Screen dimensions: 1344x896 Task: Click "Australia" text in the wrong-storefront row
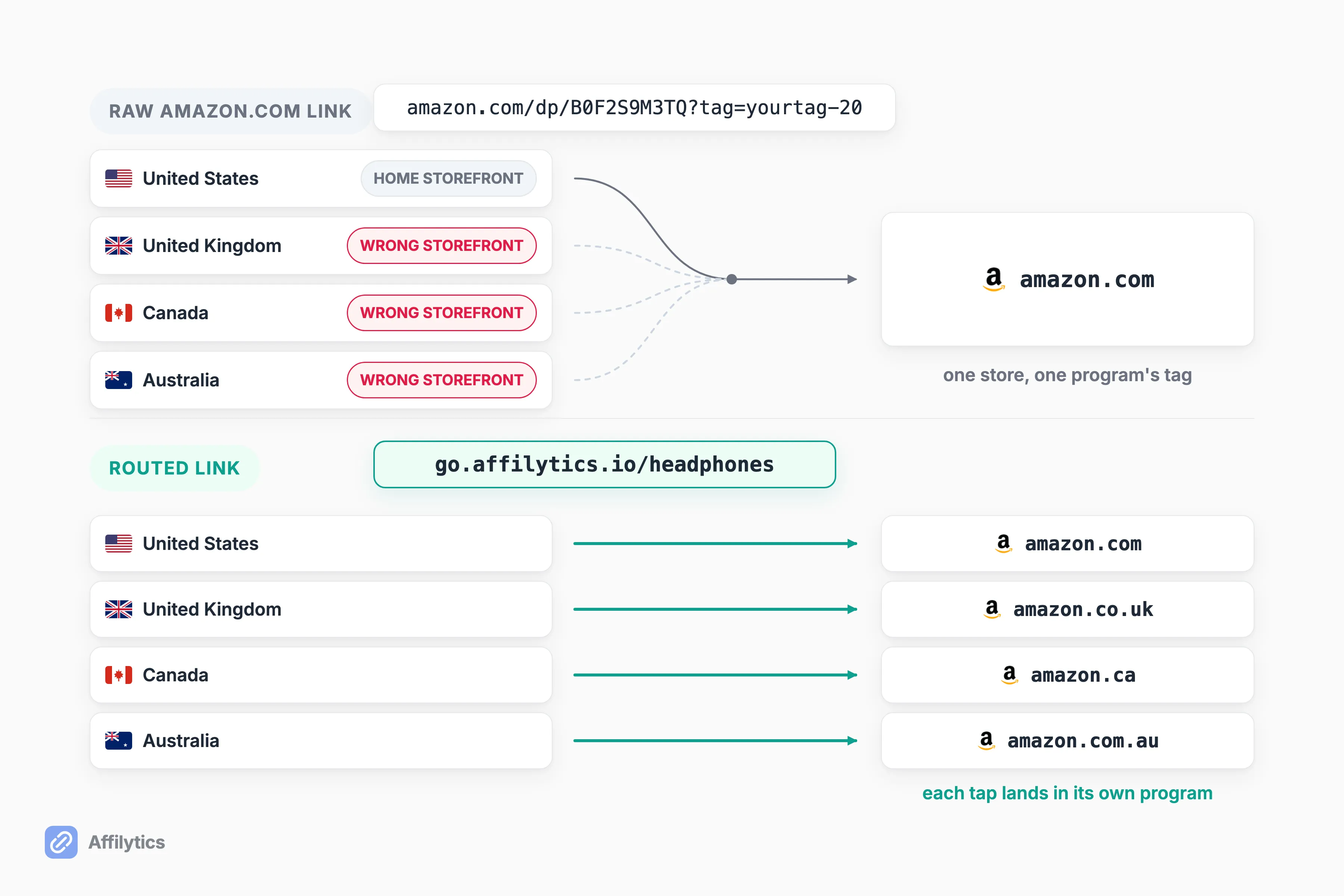[x=181, y=380]
